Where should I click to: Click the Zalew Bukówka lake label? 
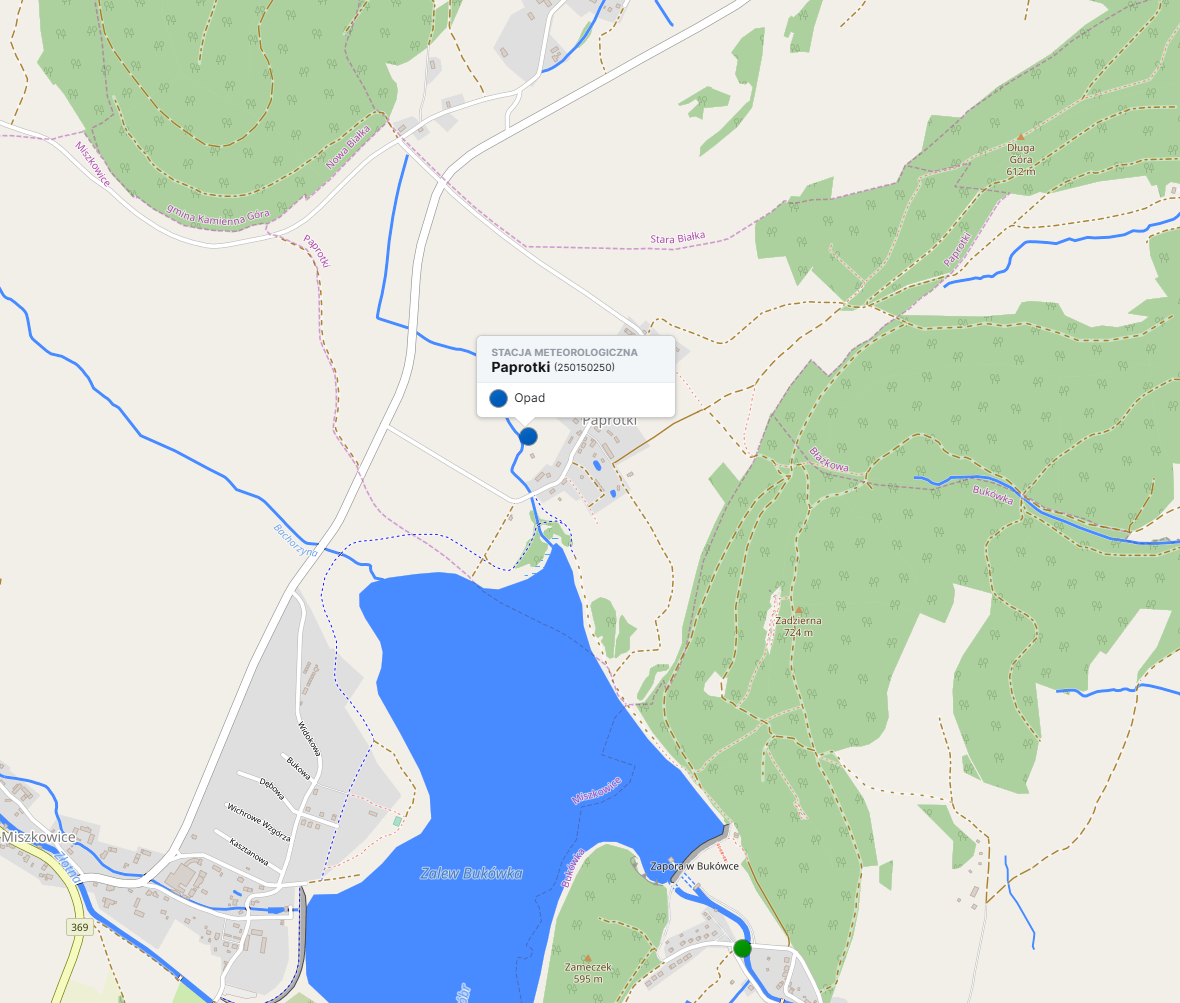pyautogui.click(x=471, y=874)
